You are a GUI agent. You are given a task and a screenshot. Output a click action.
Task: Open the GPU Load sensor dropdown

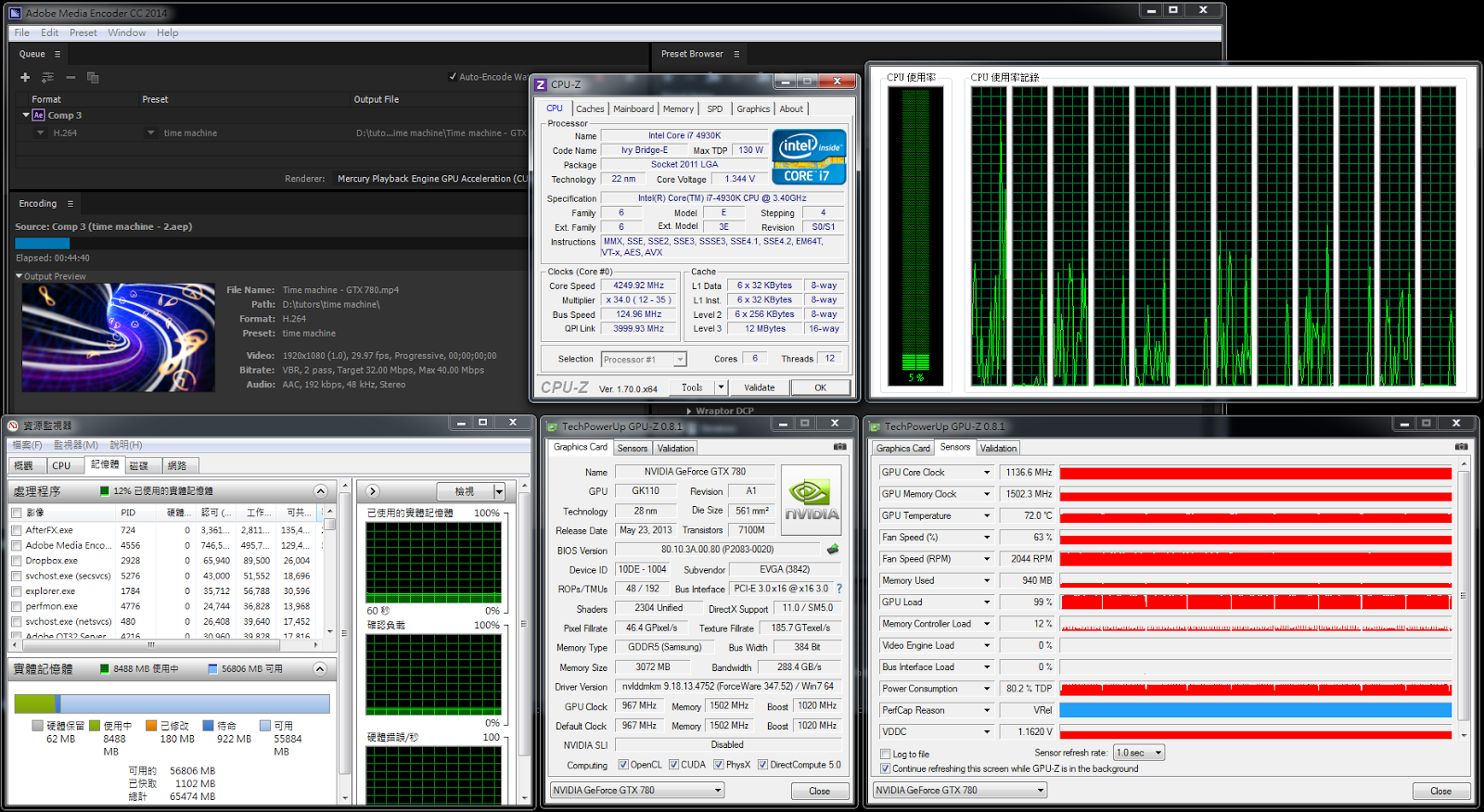click(987, 603)
